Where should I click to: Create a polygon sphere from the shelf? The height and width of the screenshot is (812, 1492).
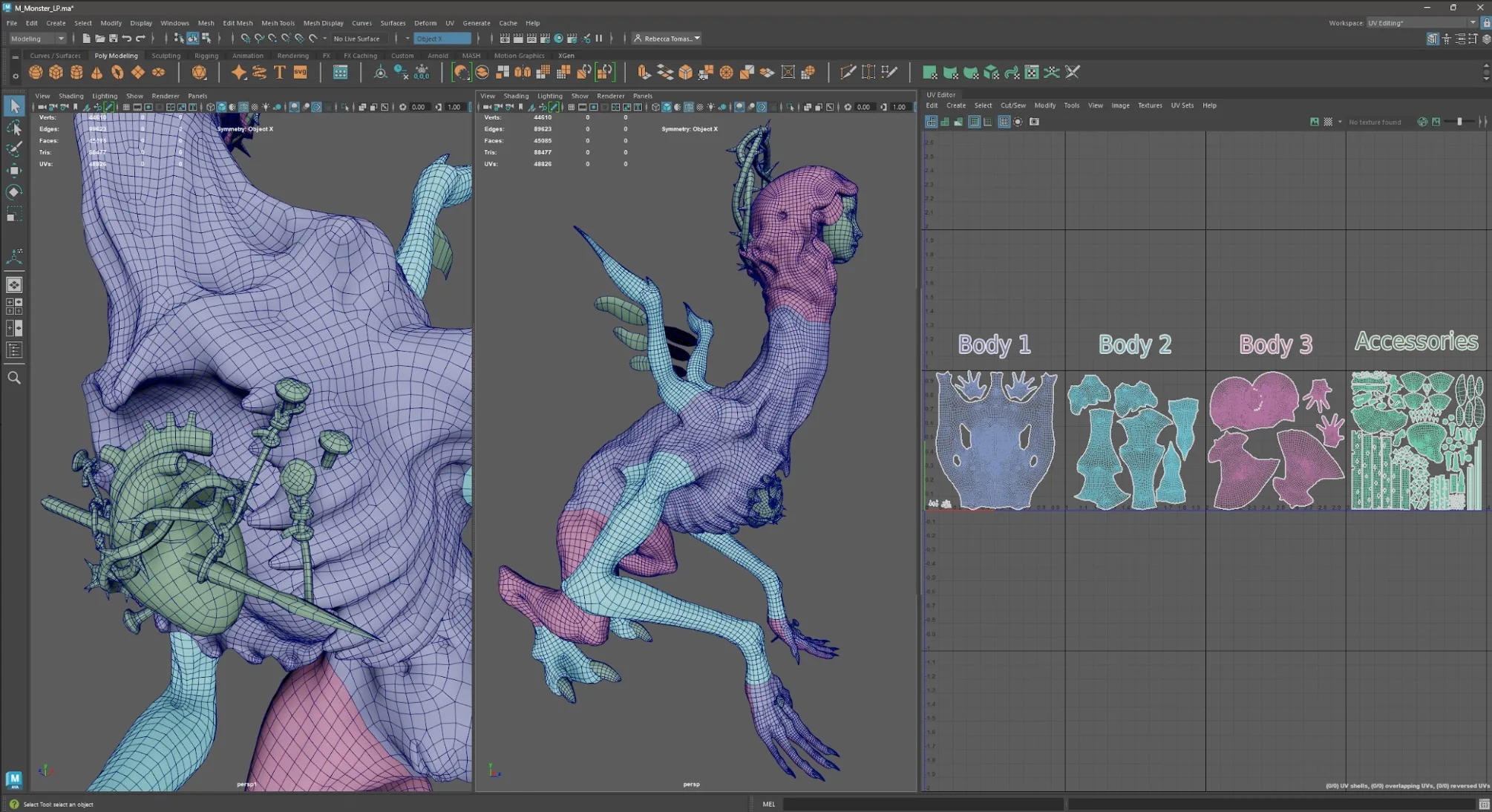tap(36, 72)
